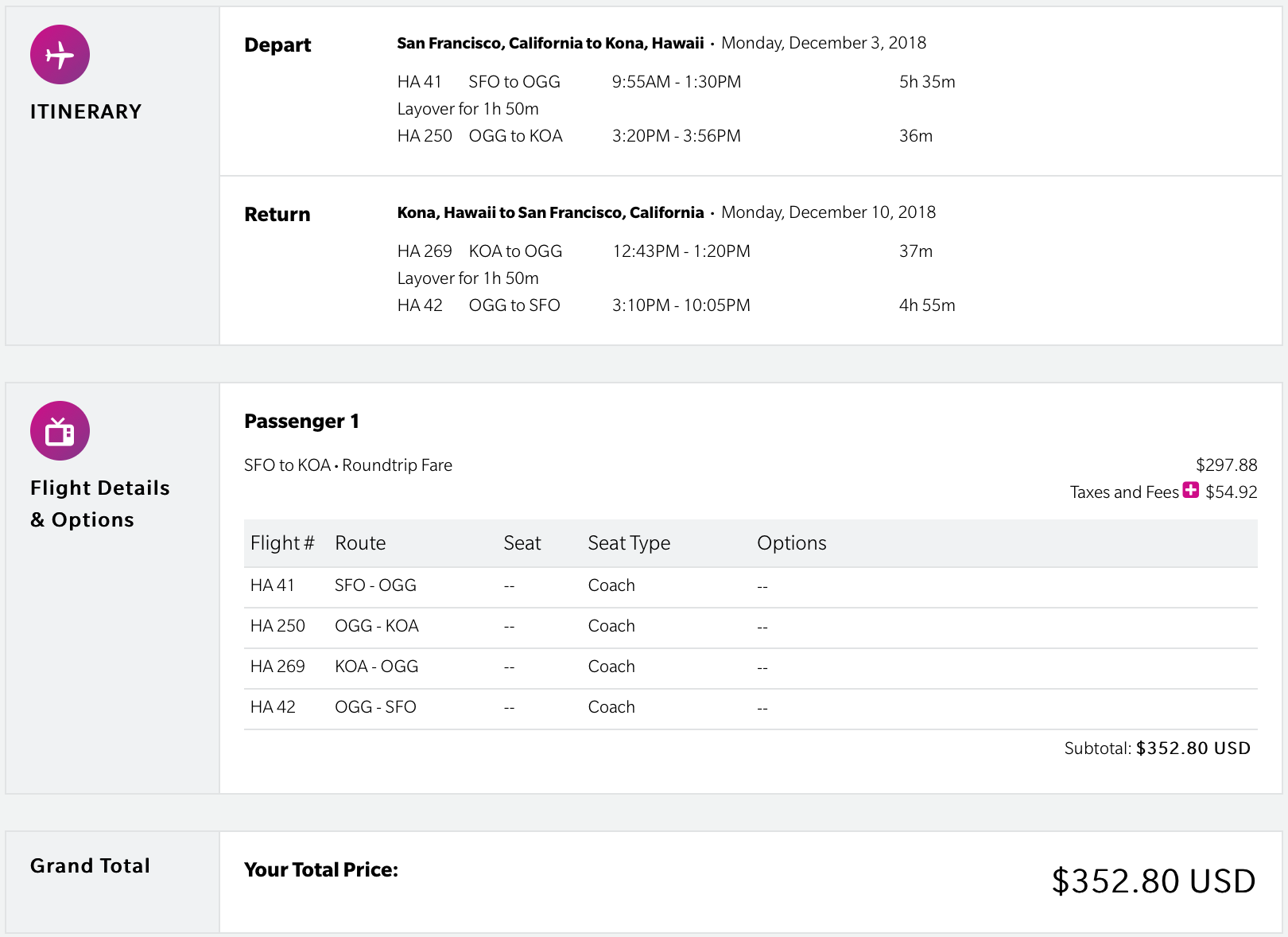Click 12:43PM - 1:20PM flight time
The height and width of the screenshot is (937, 1288).
pos(681,251)
